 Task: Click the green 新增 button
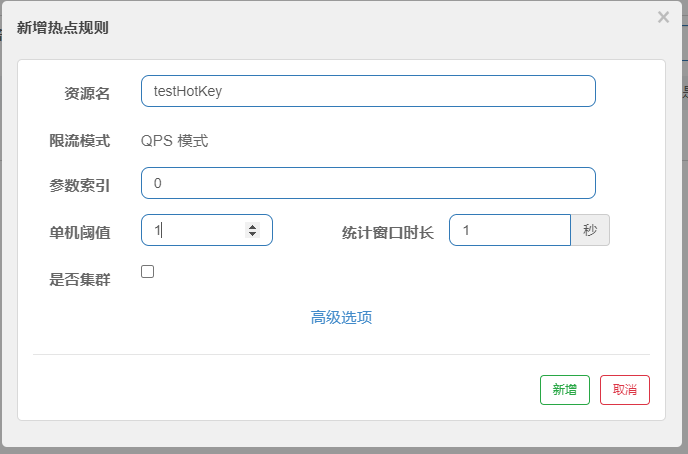click(565, 390)
